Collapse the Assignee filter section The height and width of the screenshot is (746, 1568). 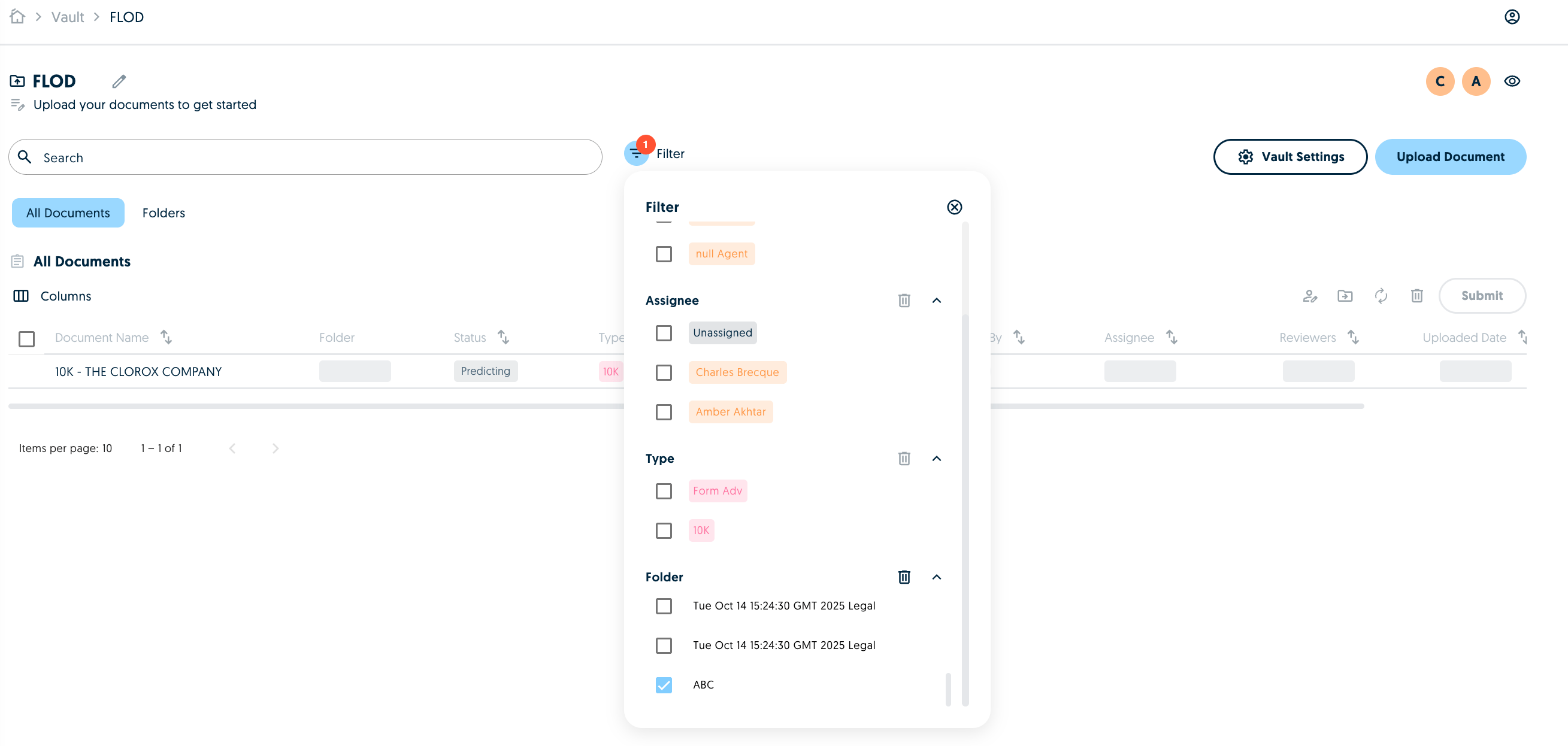(x=937, y=301)
